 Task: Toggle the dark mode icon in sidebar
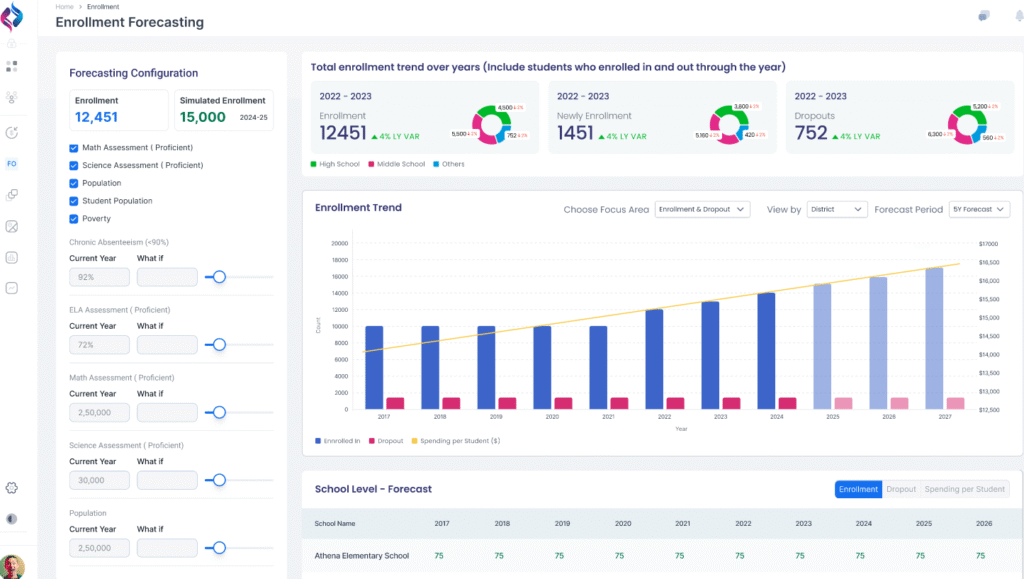pos(12,519)
